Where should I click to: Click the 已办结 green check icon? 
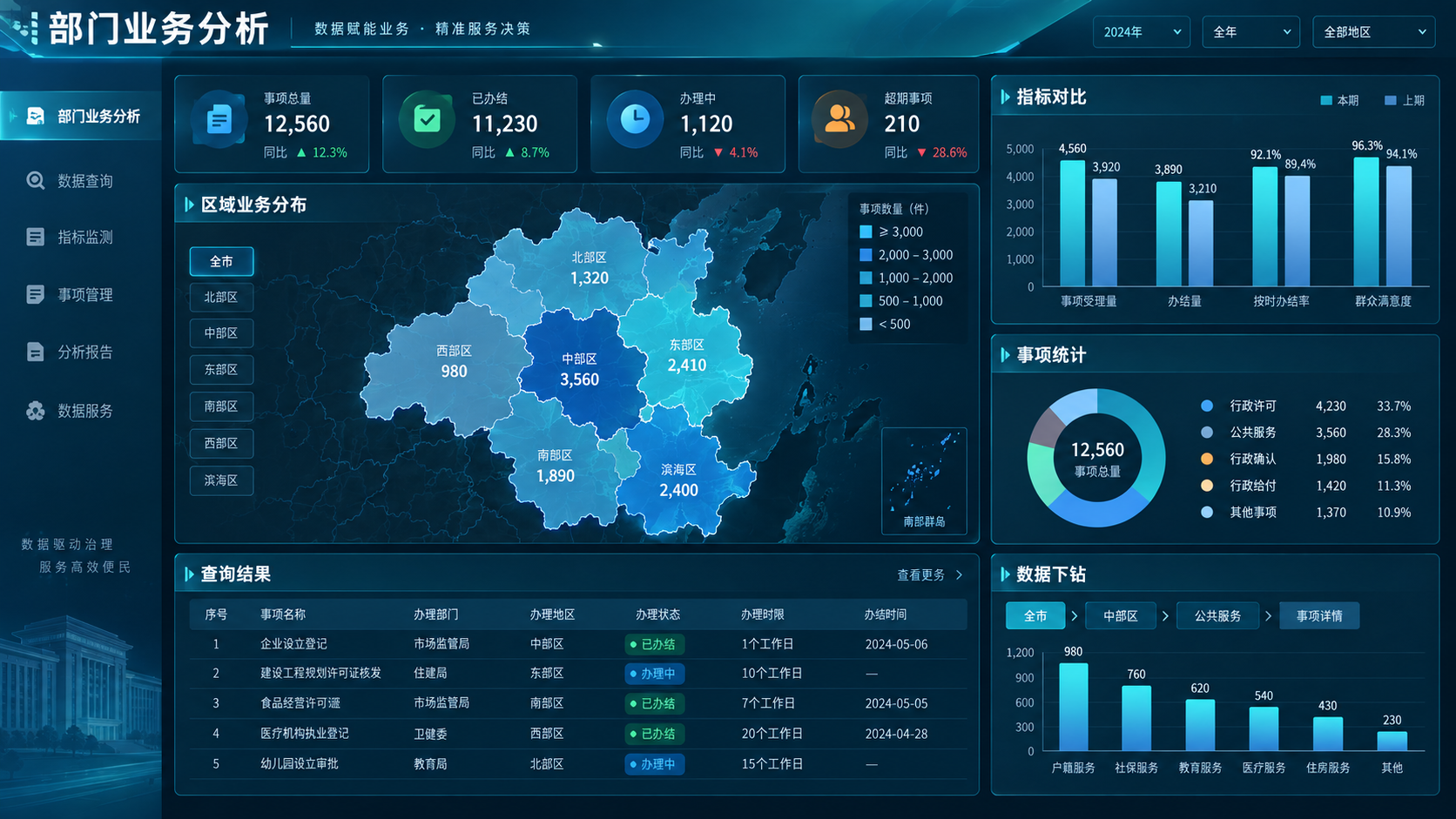(427, 119)
